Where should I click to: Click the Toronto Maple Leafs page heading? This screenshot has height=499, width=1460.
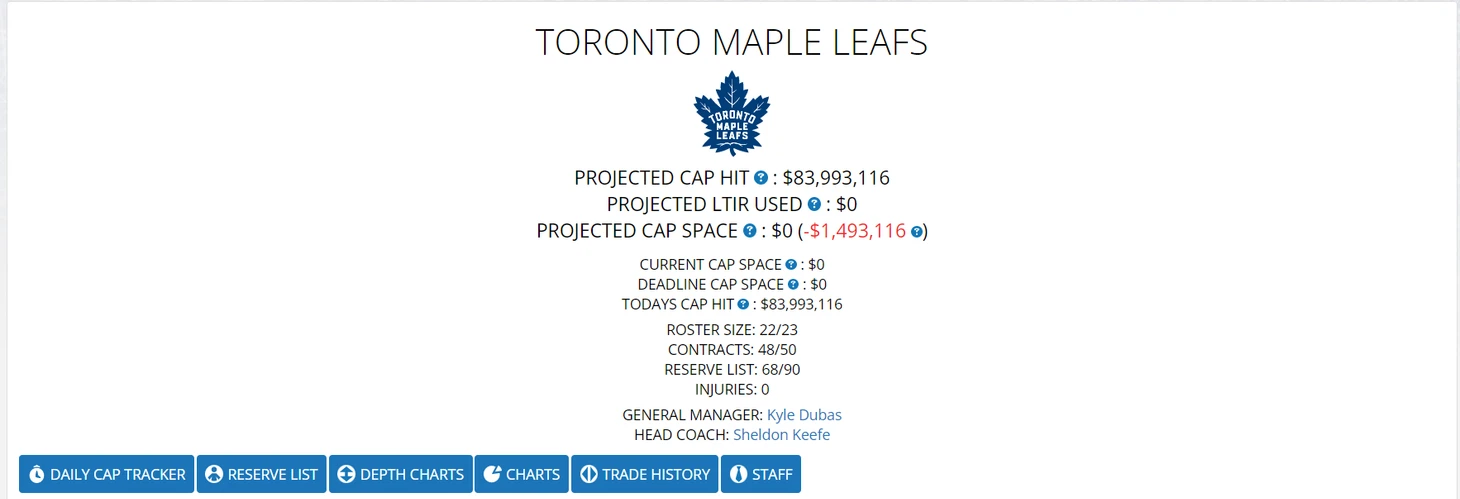point(732,42)
